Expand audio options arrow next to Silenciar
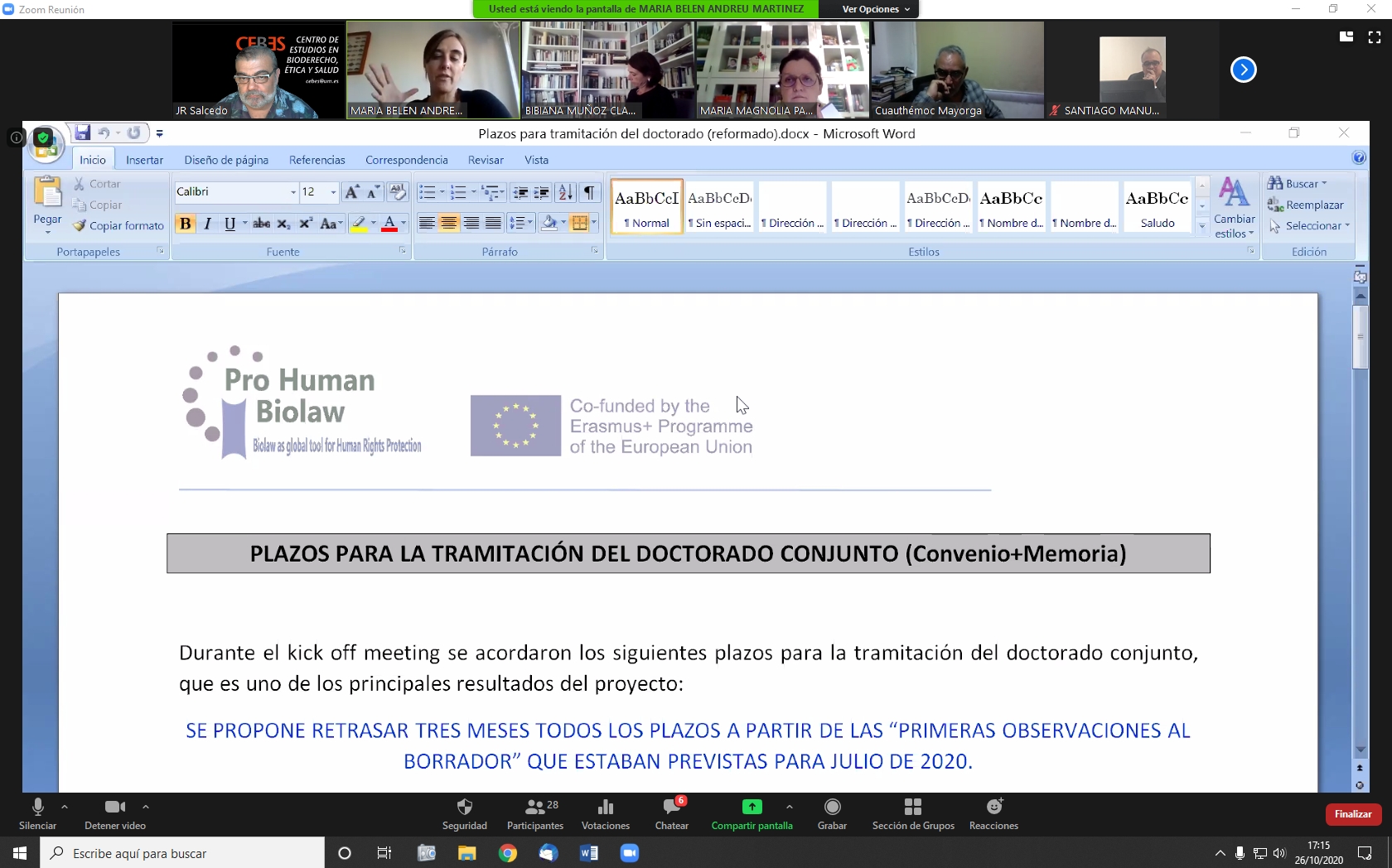Image resolution: width=1392 pixels, height=868 pixels. (x=65, y=806)
